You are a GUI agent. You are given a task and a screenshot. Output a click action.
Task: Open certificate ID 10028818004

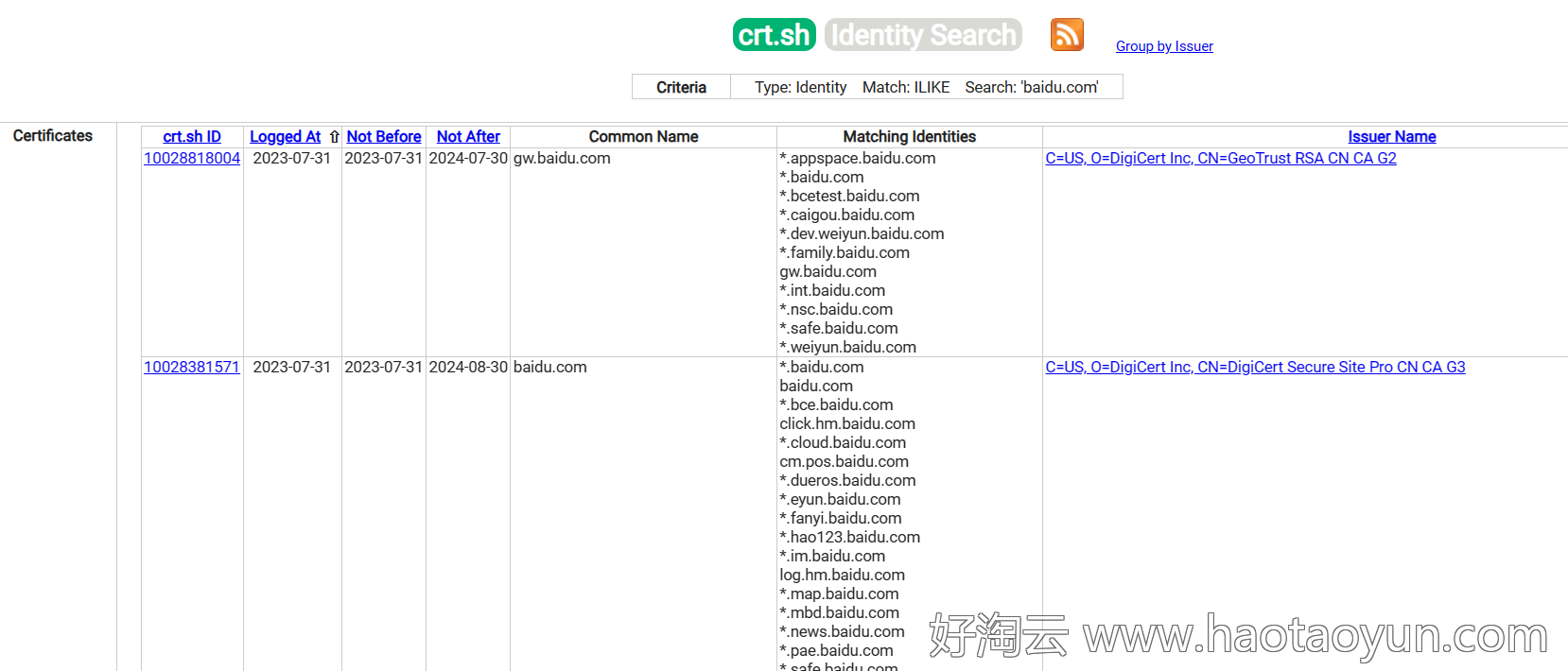[x=192, y=158]
